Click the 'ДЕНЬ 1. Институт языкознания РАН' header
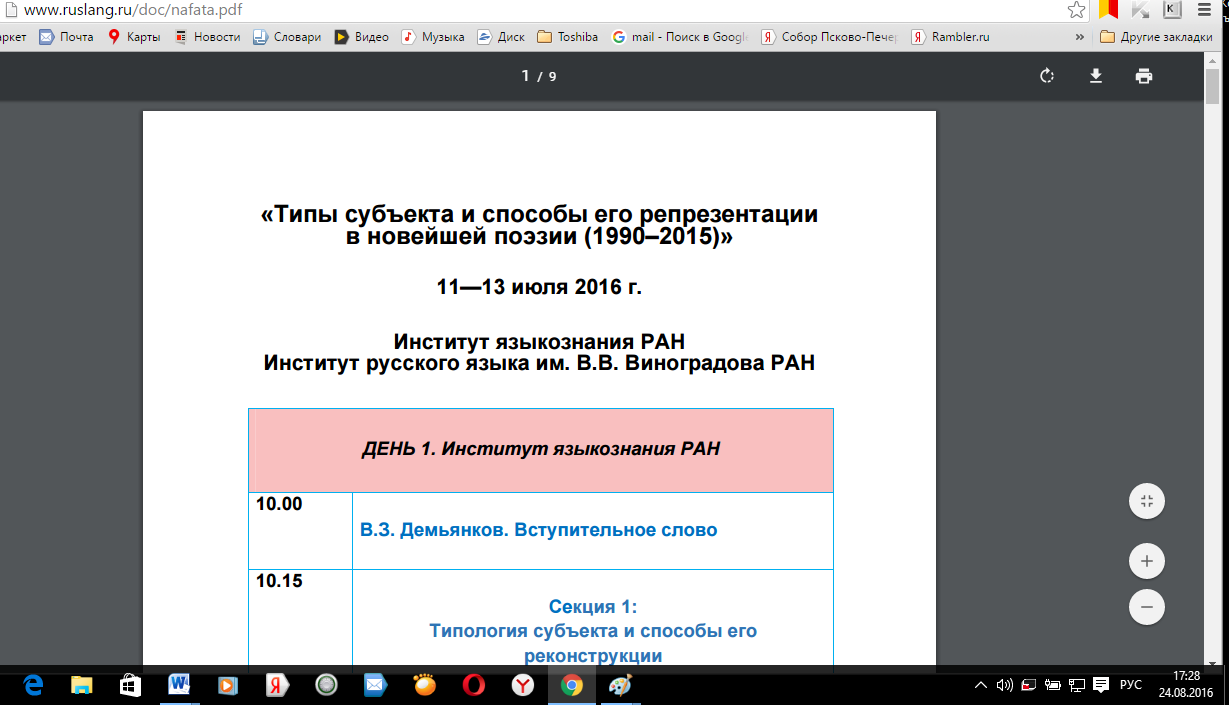 (541, 449)
